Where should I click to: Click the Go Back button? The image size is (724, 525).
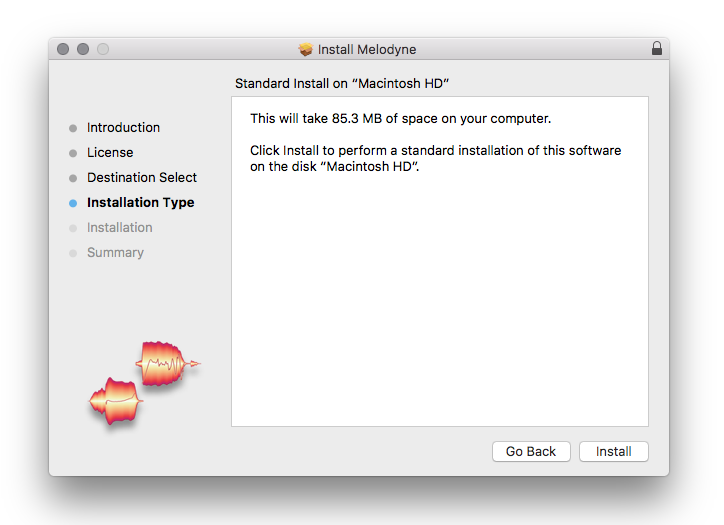click(x=531, y=451)
